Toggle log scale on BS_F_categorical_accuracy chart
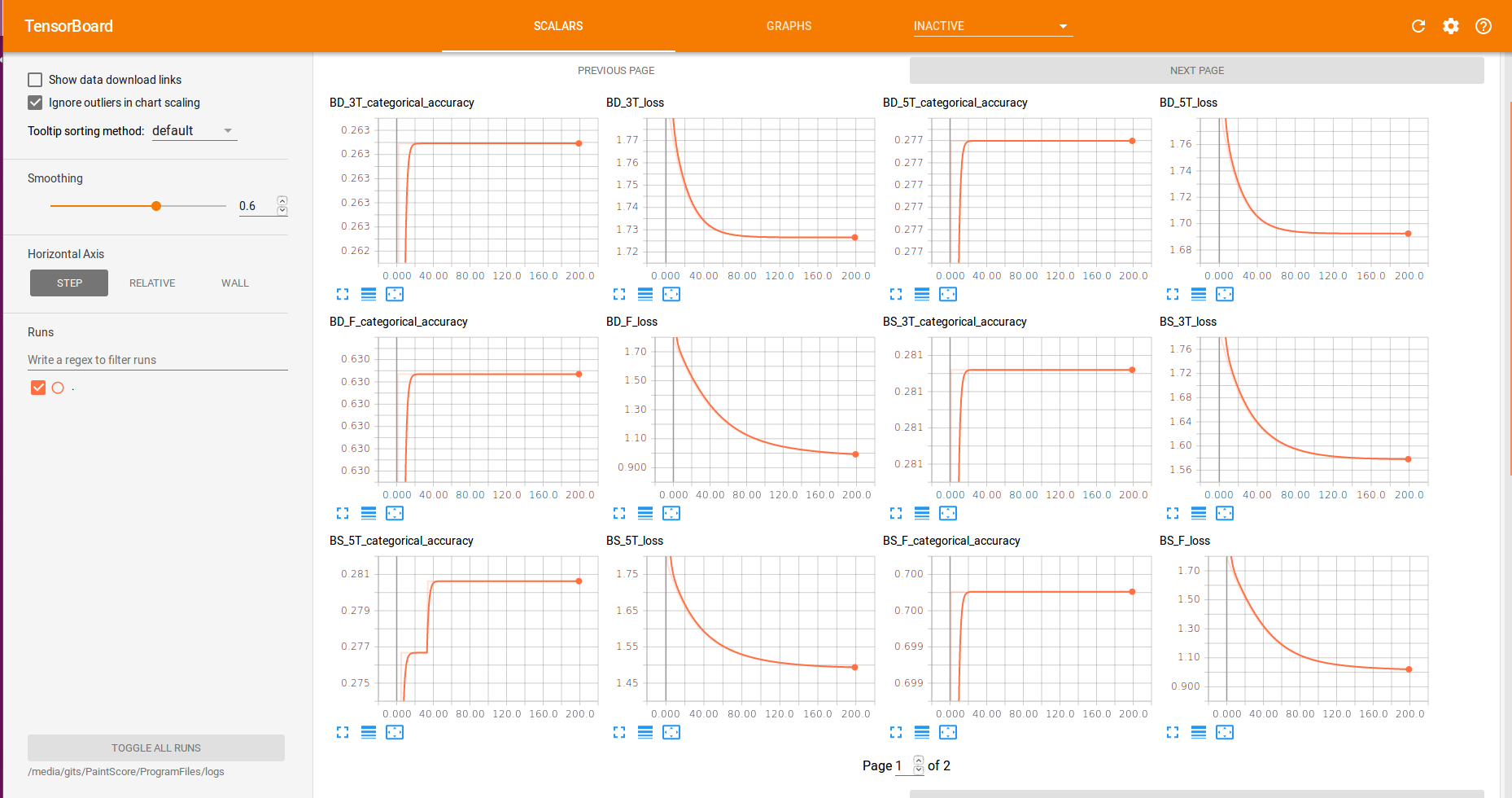The height and width of the screenshot is (798, 1512). pyautogui.click(x=922, y=732)
